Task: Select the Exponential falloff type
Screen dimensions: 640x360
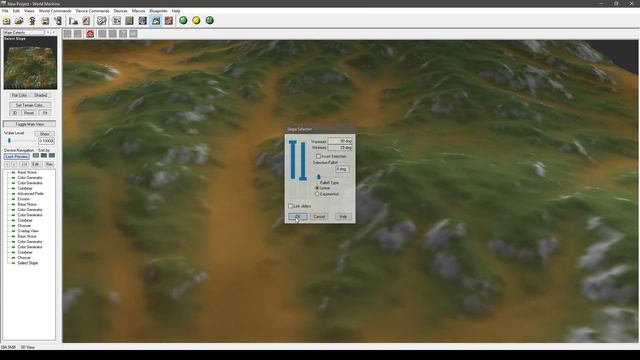Action: tap(317, 194)
